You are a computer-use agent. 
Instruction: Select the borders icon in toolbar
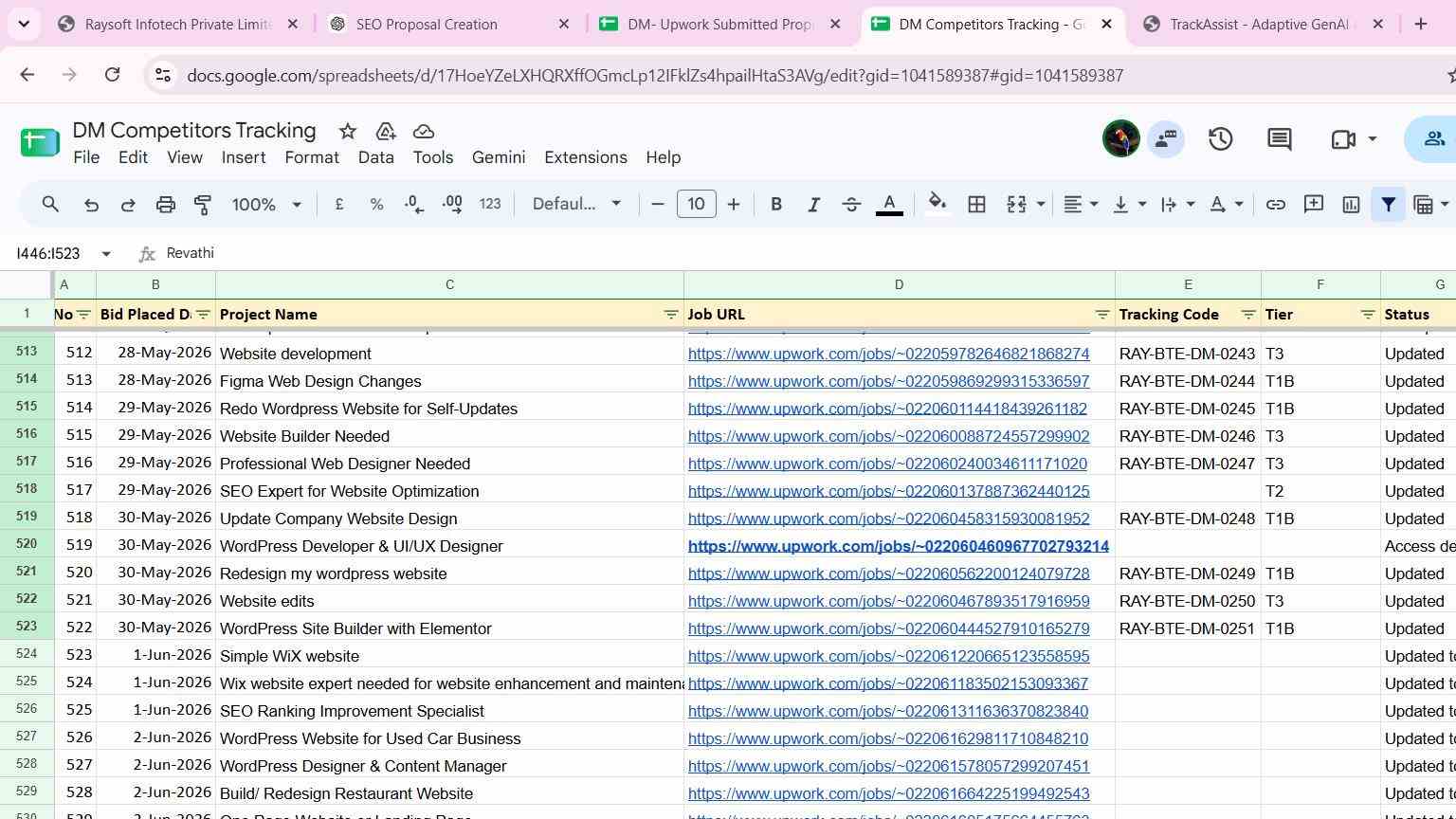tap(976, 204)
